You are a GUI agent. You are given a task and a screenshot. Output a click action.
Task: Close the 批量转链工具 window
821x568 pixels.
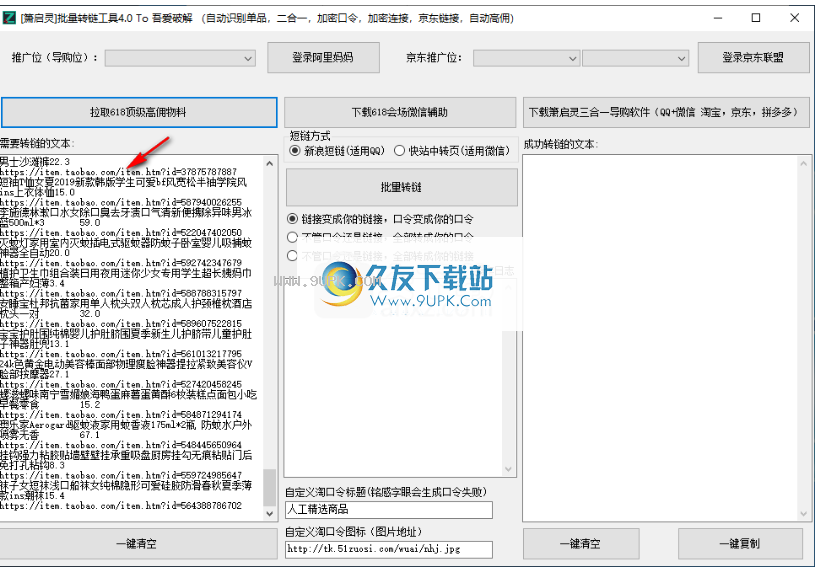pyautogui.click(x=794, y=18)
